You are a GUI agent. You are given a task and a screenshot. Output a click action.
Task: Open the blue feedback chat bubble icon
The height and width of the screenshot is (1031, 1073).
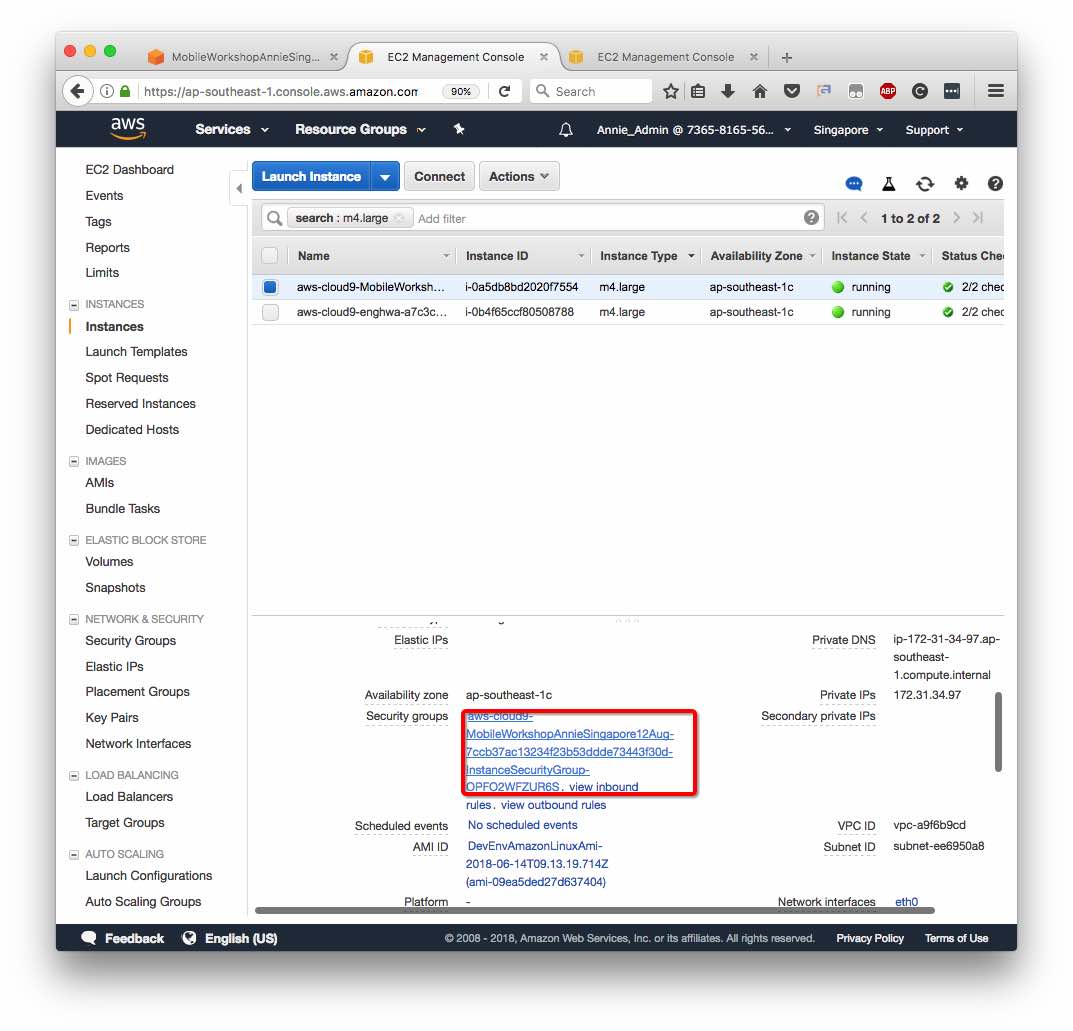click(x=854, y=183)
